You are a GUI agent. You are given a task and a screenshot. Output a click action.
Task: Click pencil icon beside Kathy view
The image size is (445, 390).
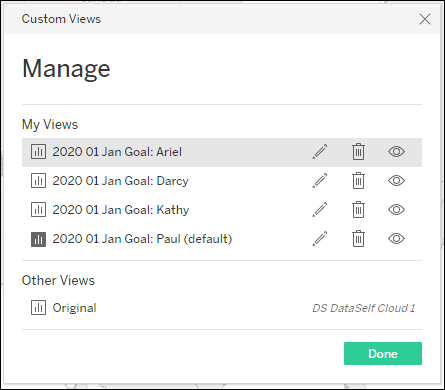tap(320, 210)
